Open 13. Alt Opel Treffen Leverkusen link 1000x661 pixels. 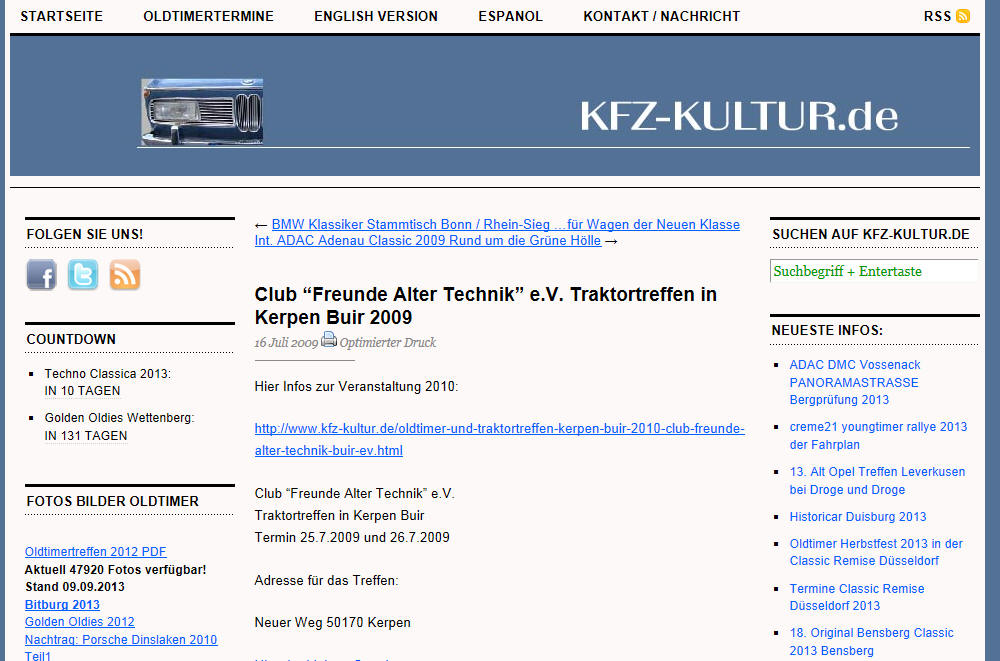pyautogui.click(x=877, y=480)
